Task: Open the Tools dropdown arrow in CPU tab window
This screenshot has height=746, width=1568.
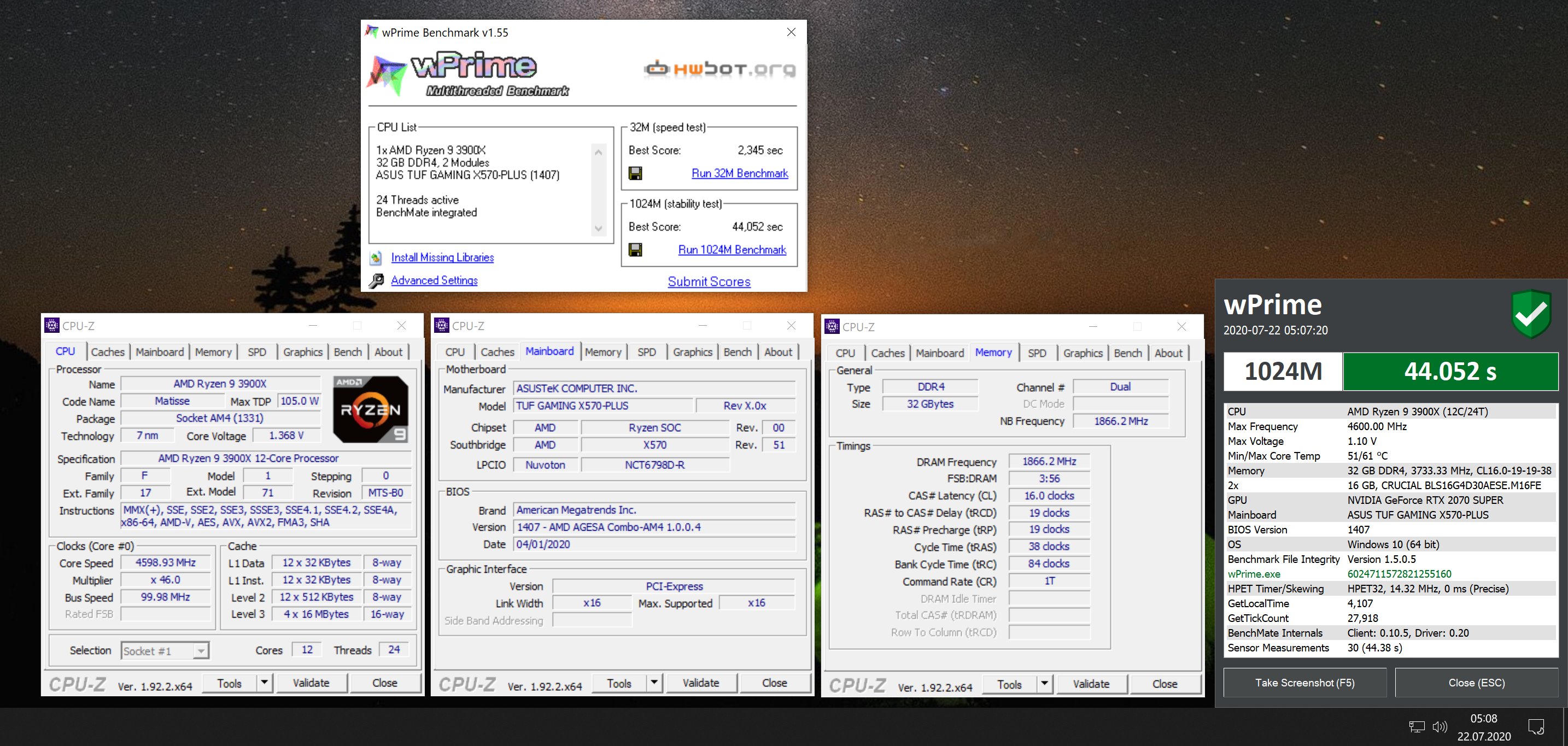Action: [264, 683]
